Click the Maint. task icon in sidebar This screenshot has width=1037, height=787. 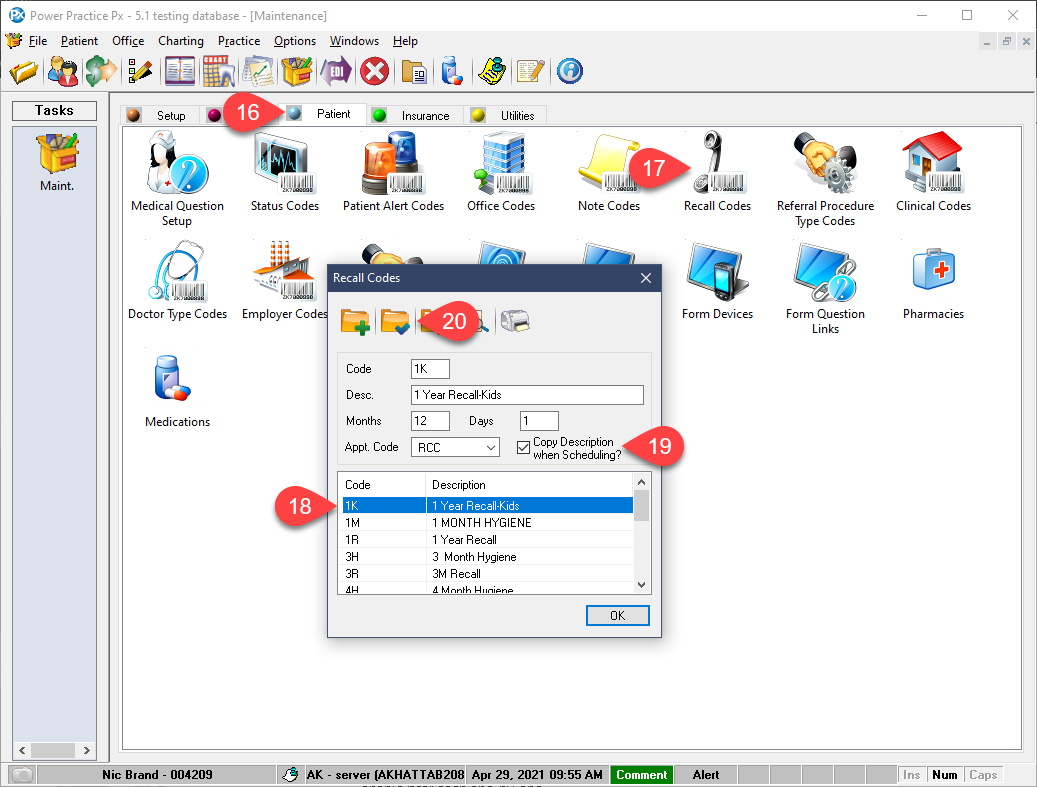58,162
